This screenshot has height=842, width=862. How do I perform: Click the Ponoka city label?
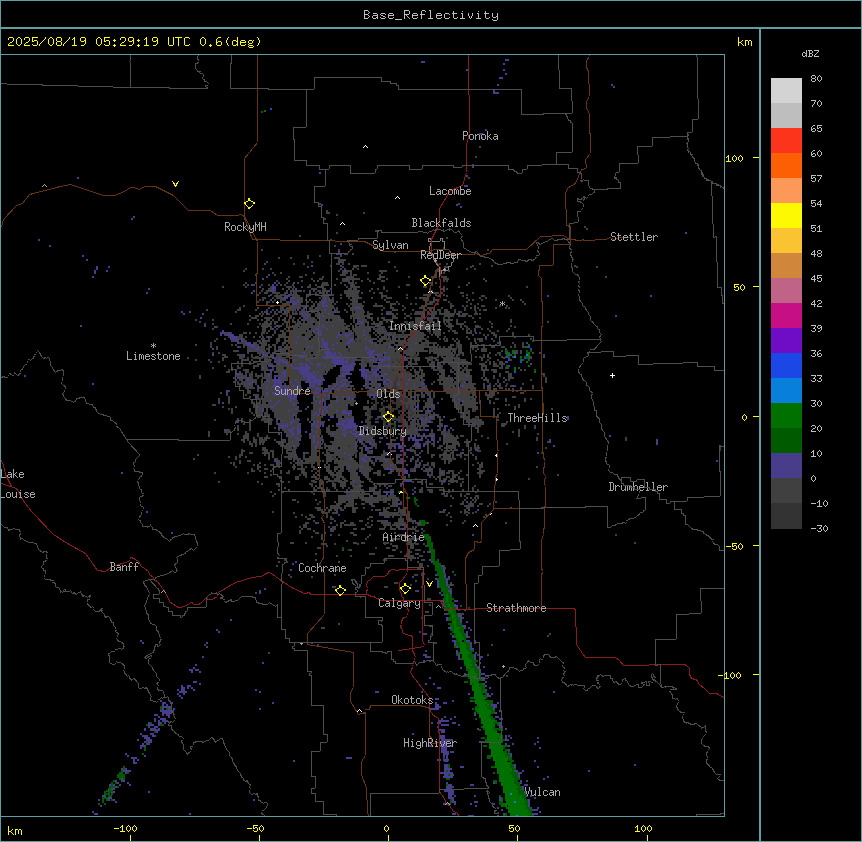[x=480, y=136]
